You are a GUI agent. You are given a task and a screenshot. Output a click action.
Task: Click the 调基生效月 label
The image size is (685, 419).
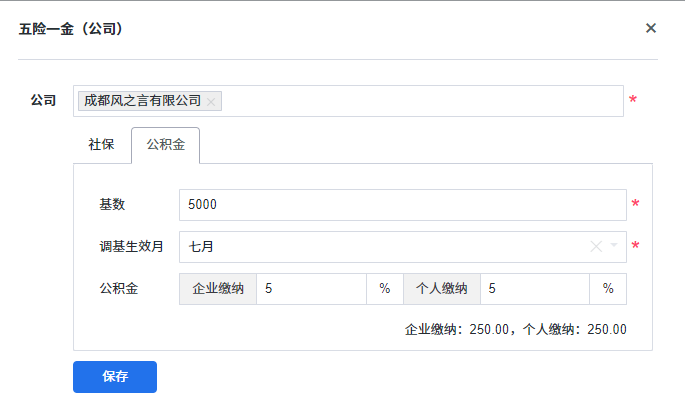pyautogui.click(x=131, y=246)
